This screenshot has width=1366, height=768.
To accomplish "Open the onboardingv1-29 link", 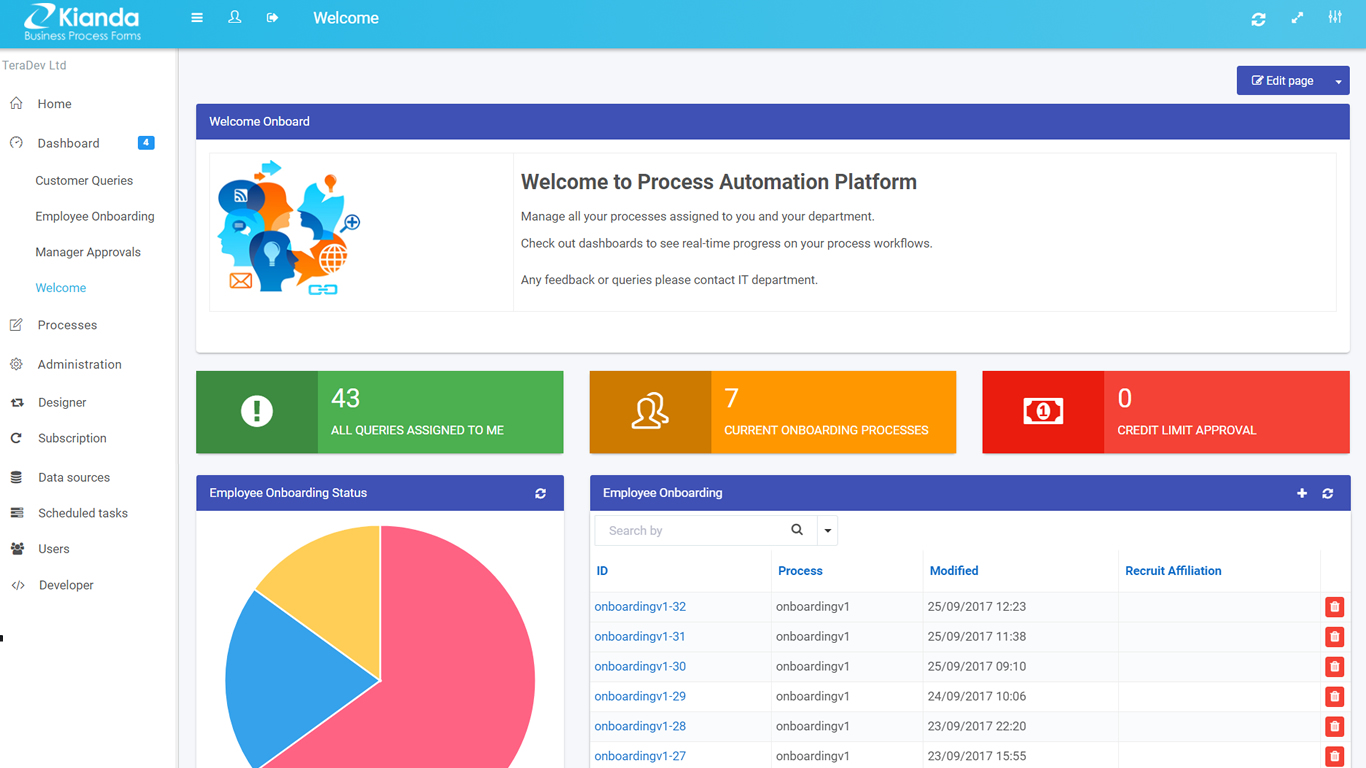I will [x=640, y=697].
